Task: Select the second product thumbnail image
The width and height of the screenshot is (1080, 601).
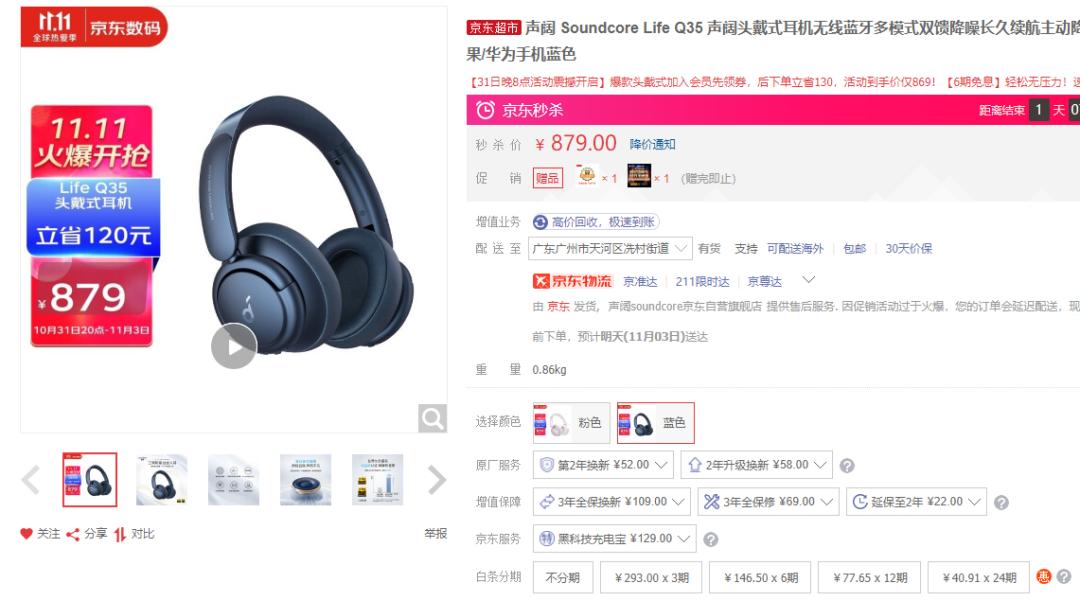Action: tap(162, 480)
